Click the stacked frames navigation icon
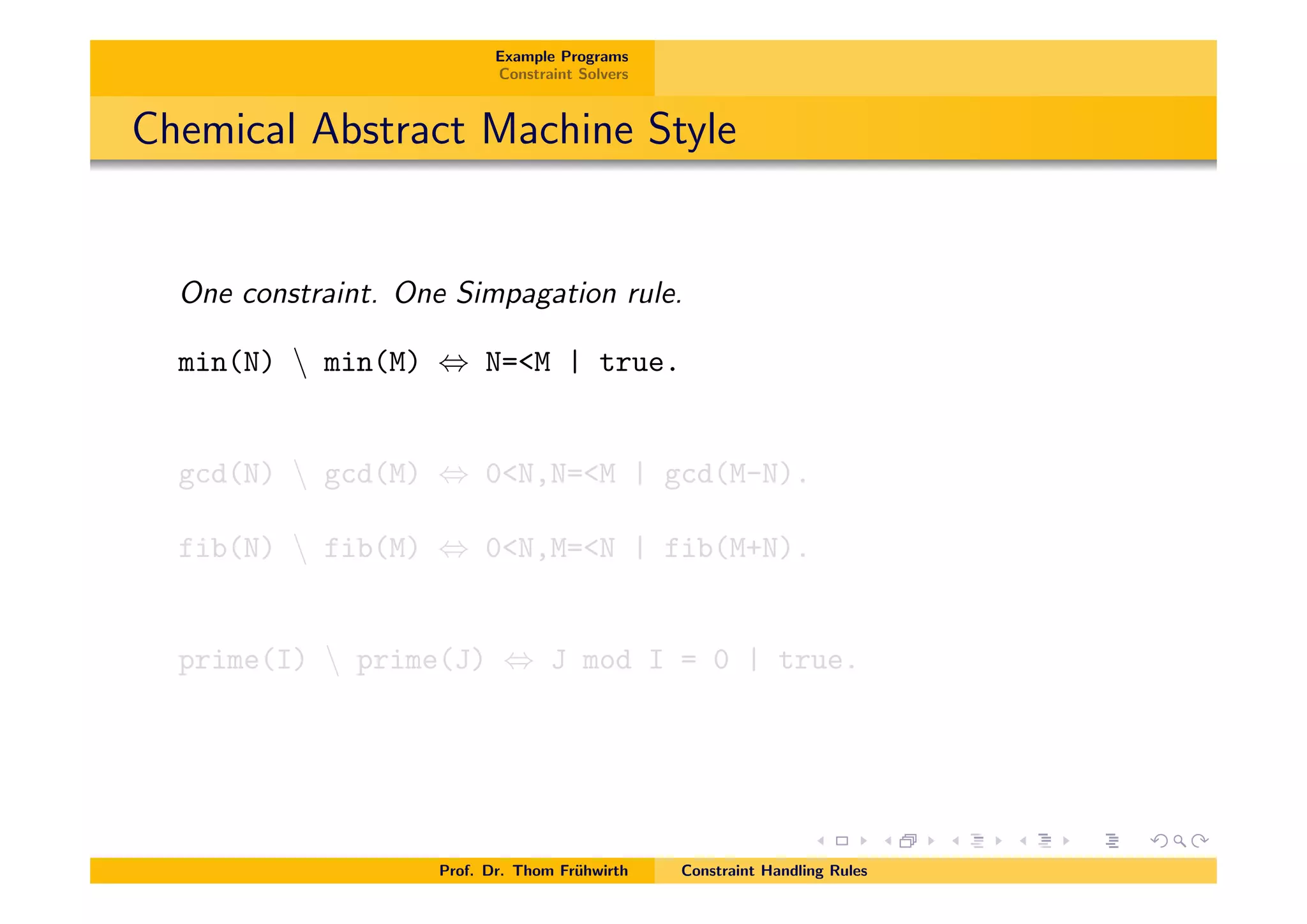Screen dimensions: 1307x924 pos(908,841)
